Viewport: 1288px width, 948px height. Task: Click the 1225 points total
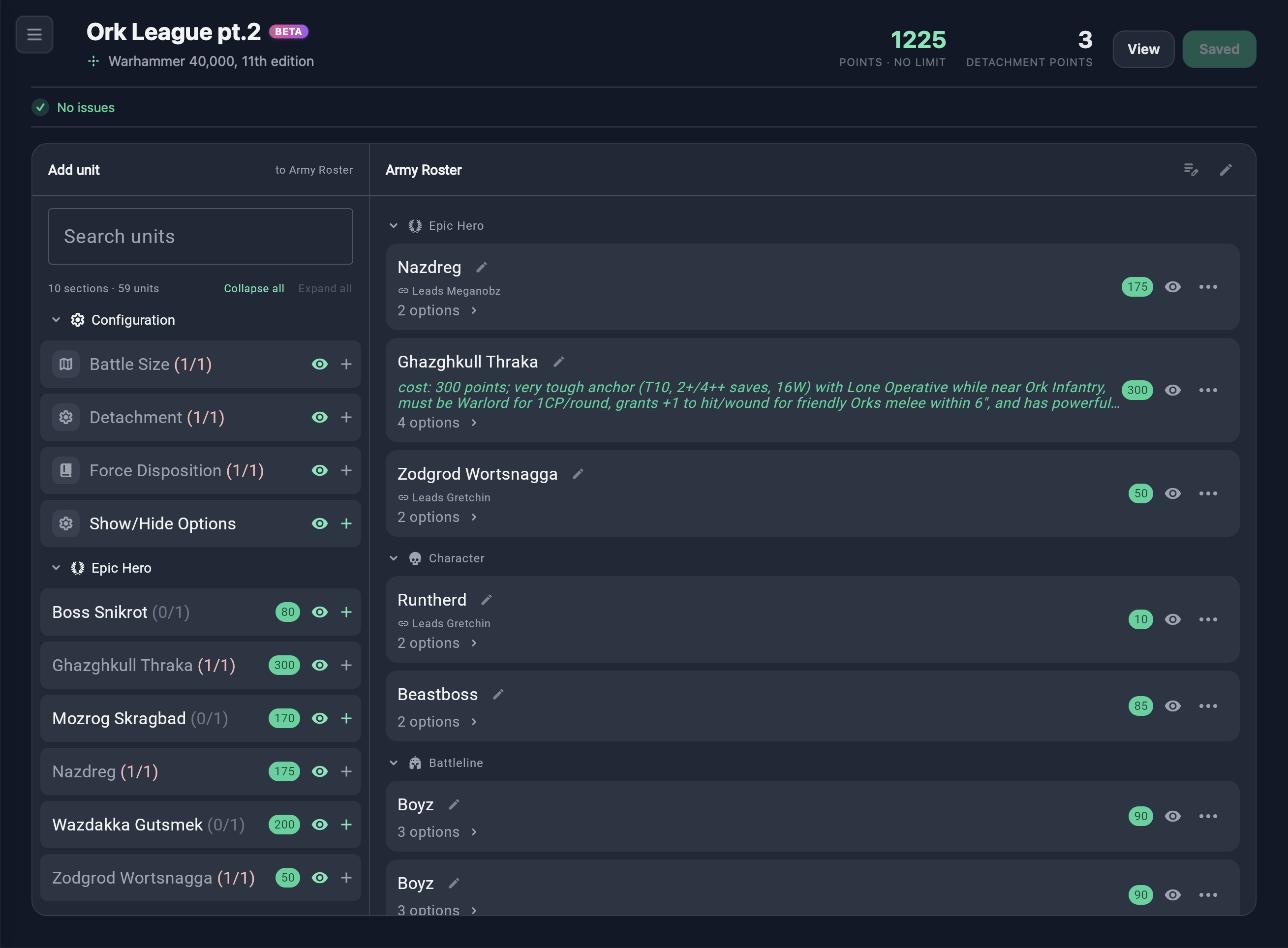[x=918, y=40]
